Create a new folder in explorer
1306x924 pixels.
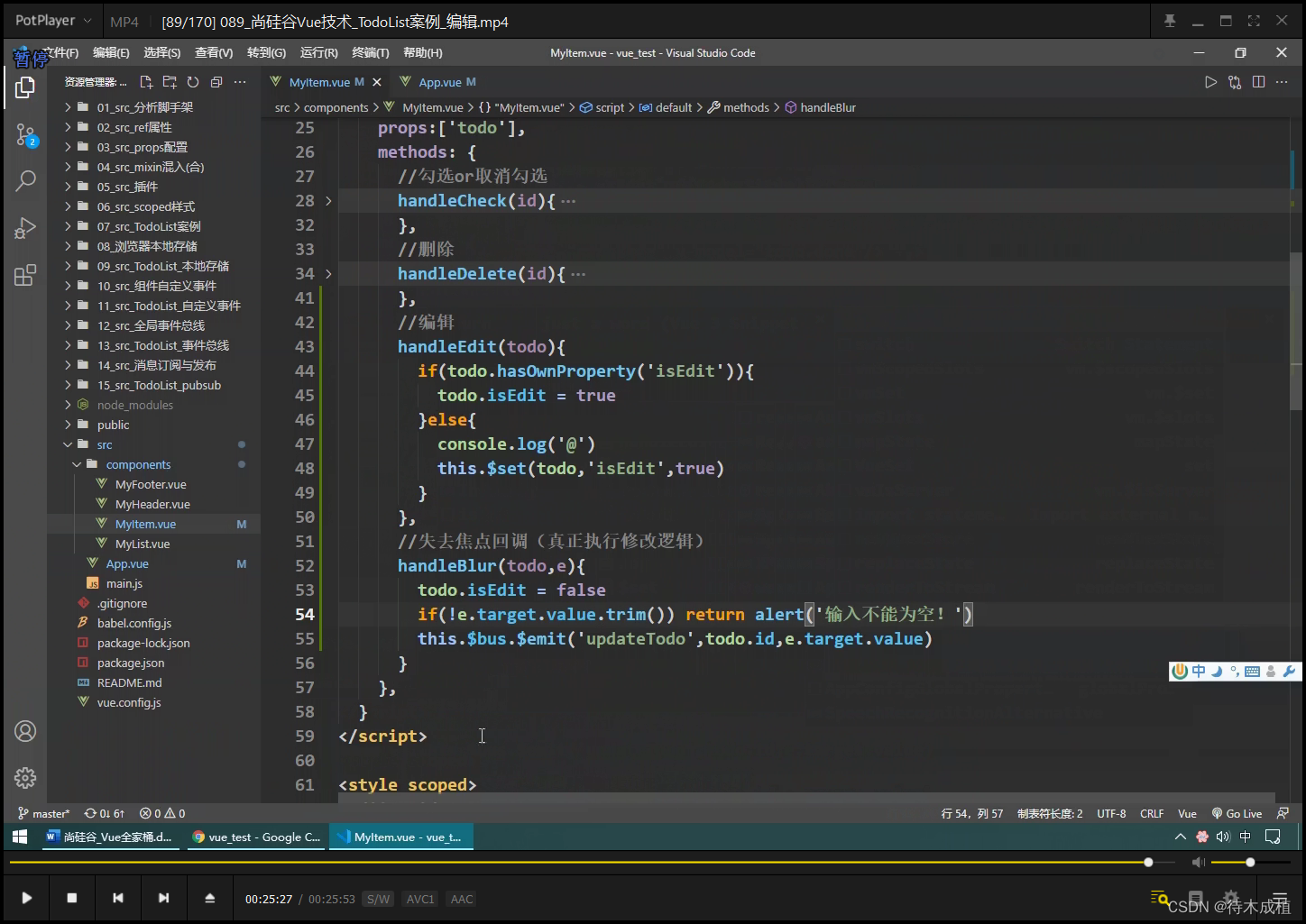click(x=170, y=82)
